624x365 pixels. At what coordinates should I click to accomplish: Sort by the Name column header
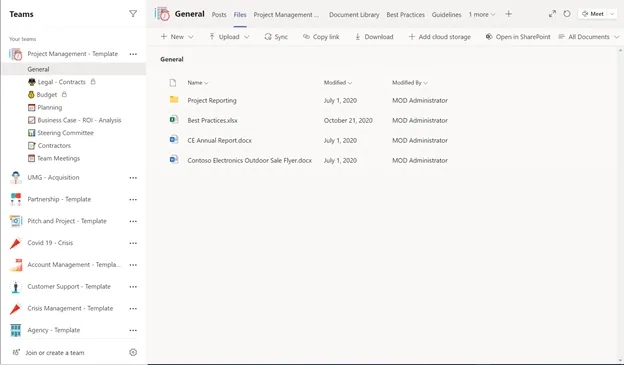[x=198, y=83]
